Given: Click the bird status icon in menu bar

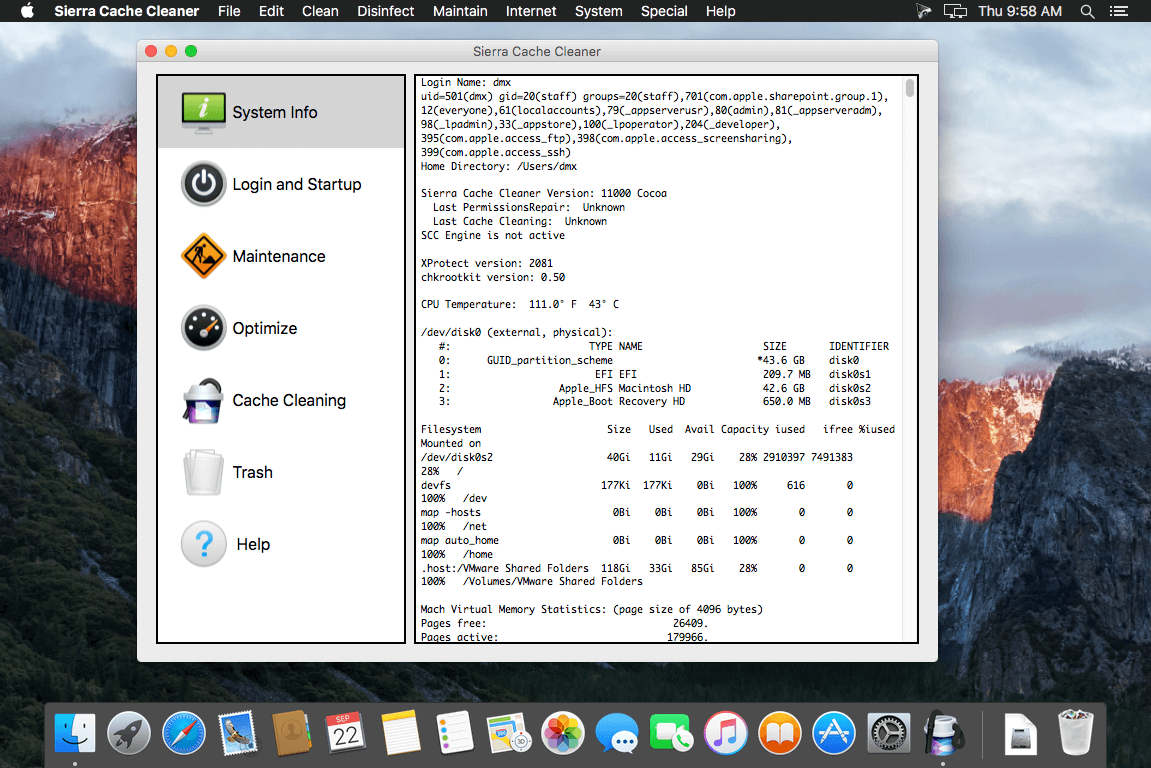Looking at the screenshot, I should pyautogui.click(x=923, y=11).
